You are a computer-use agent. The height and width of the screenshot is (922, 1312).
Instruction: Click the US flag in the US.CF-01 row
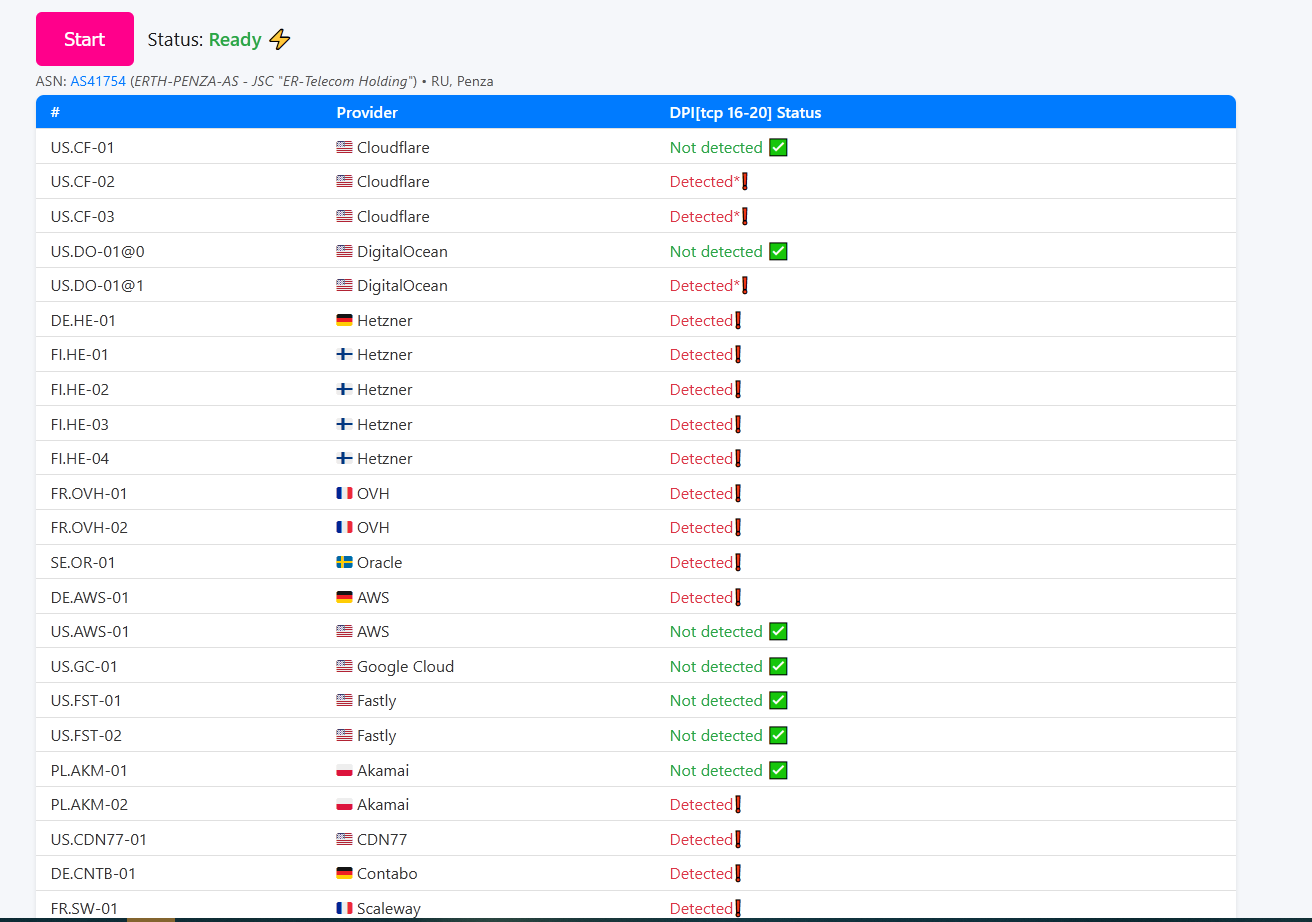(344, 147)
